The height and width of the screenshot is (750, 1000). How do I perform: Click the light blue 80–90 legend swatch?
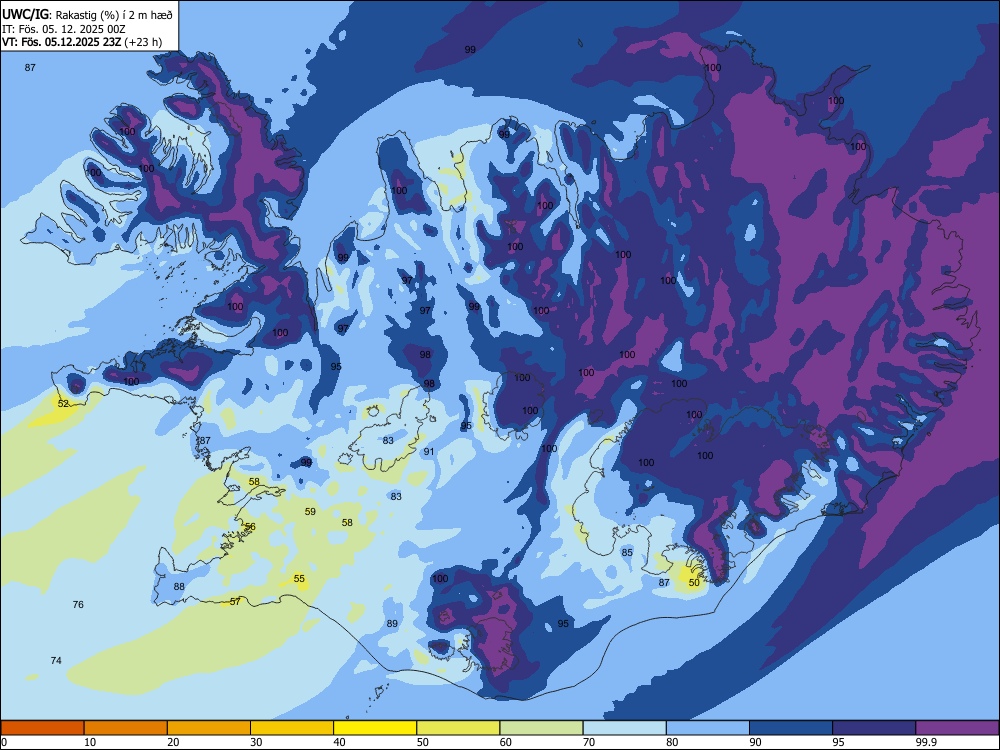(x=707, y=728)
